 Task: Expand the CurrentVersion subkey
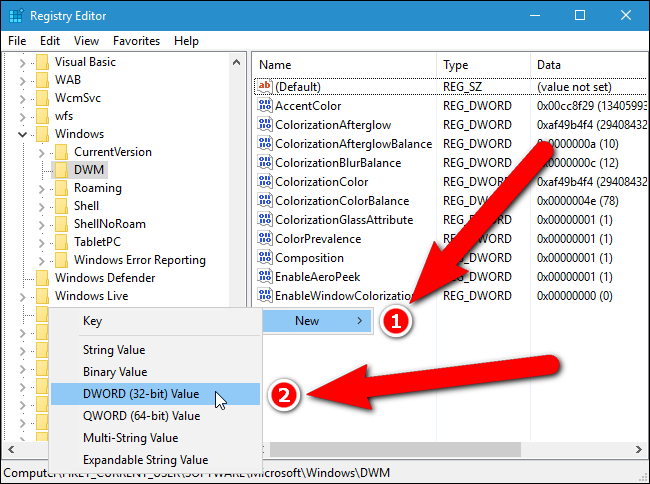pyautogui.click(x=41, y=153)
